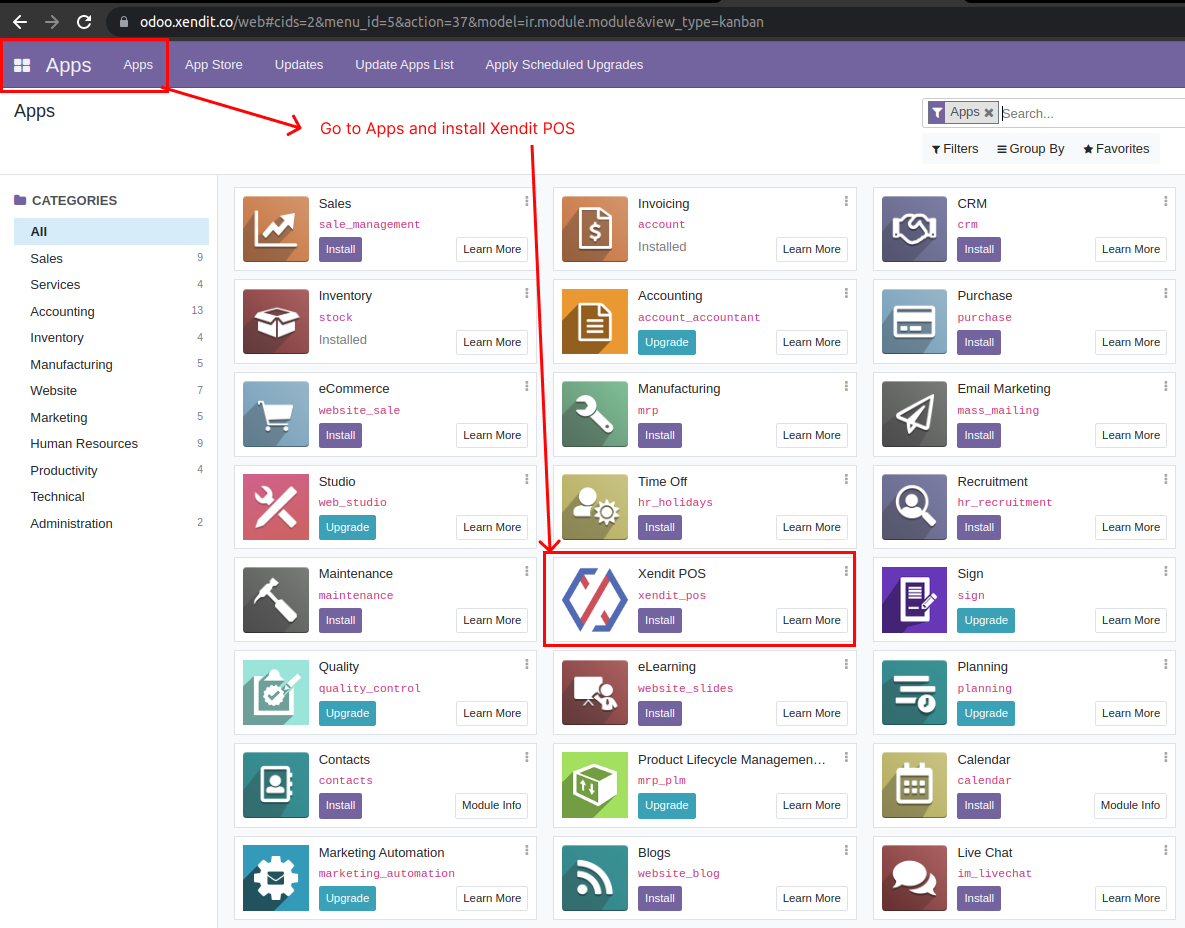Reload the browser page
Viewport: 1185px width, 928px height.
click(x=84, y=22)
